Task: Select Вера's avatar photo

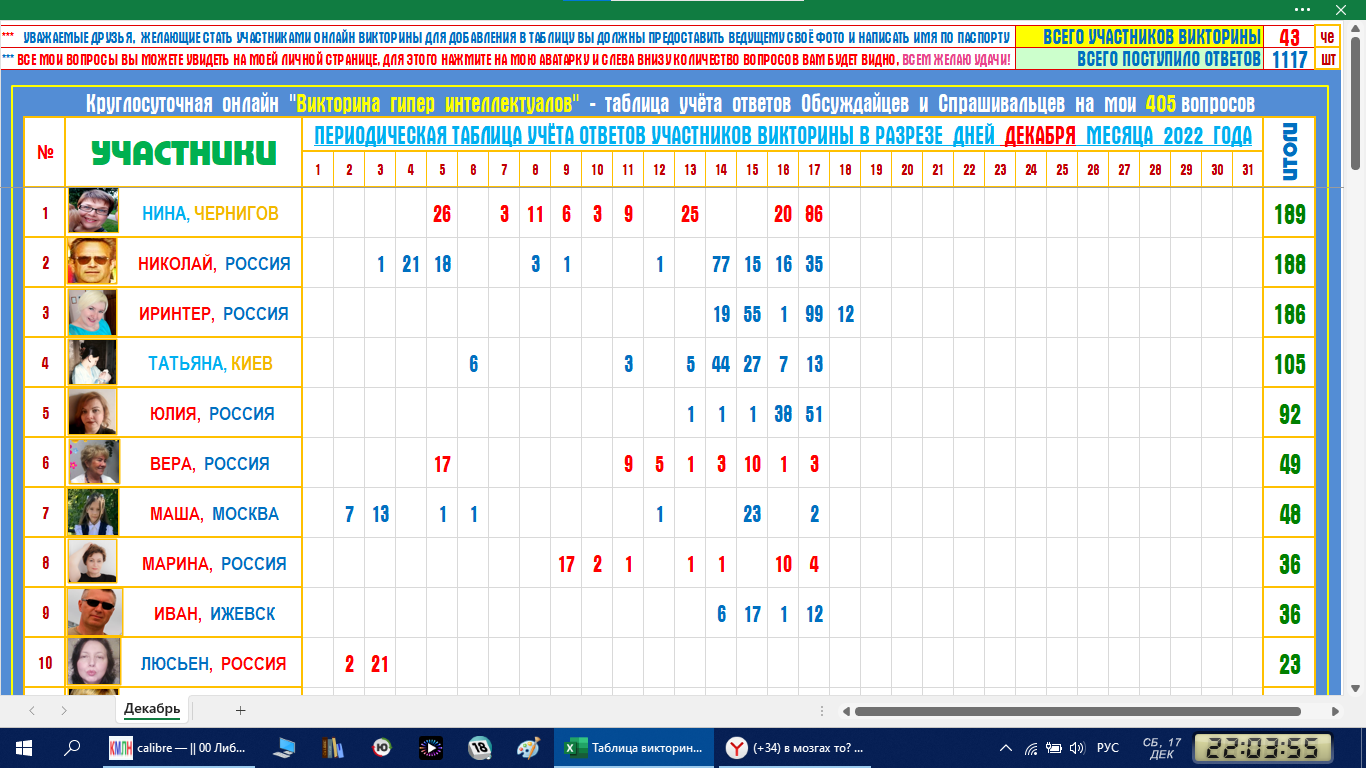Action: (93, 462)
